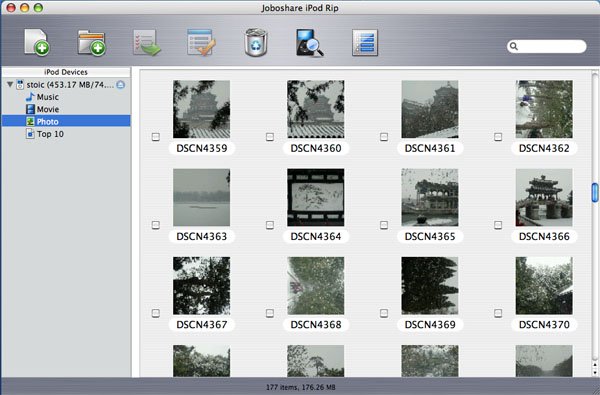Click the scrollbar down arrow
The image size is (600, 395).
[x=595, y=372]
